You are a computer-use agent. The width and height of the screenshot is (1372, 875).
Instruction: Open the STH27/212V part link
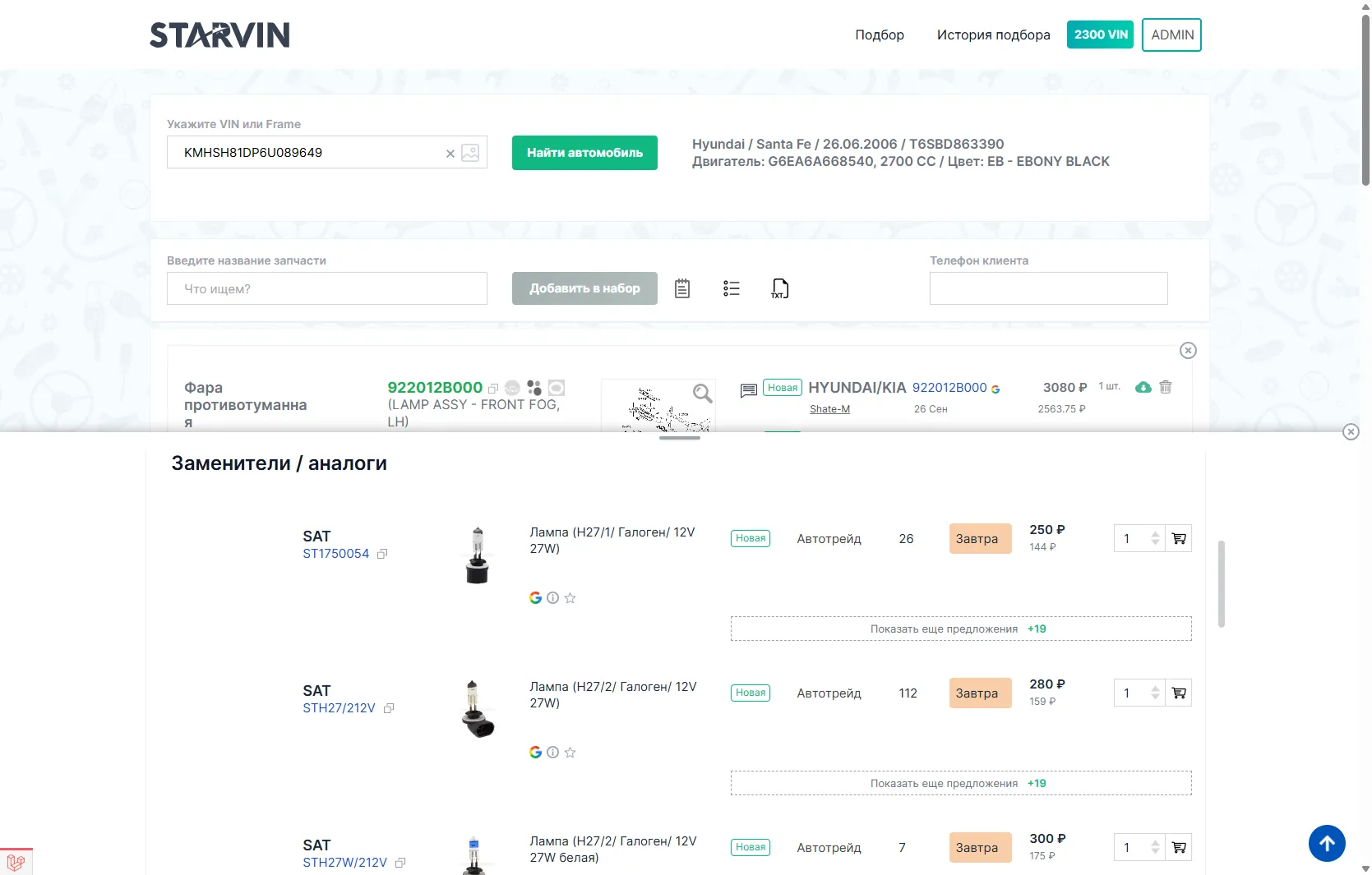339,708
